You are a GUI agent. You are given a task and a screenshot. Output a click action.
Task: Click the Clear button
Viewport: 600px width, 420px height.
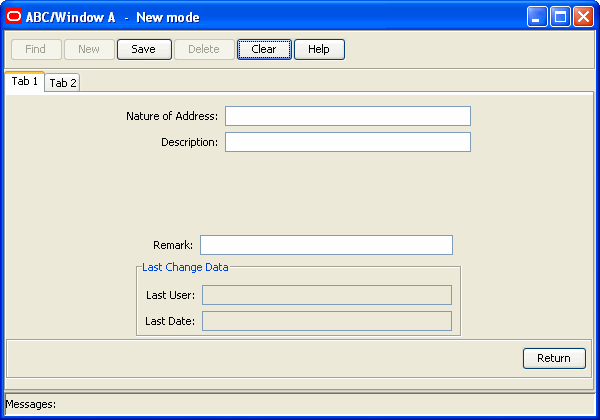[264, 49]
